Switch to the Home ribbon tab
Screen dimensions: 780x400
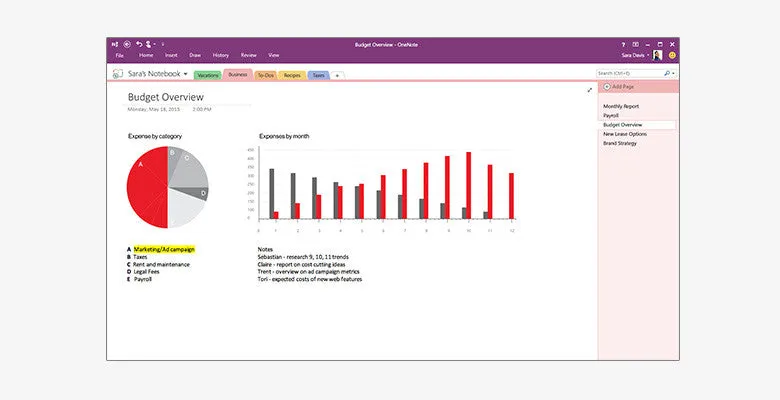tap(146, 55)
